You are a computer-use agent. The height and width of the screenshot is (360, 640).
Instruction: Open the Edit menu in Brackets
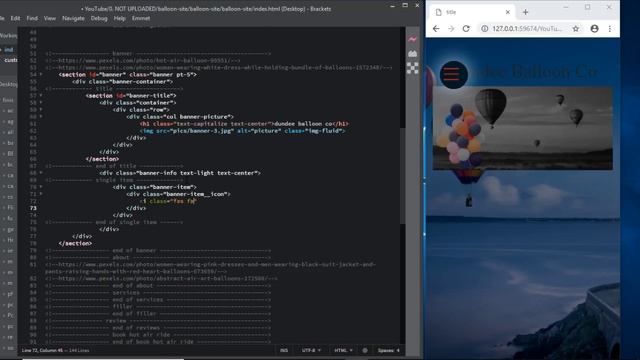[16, 18]
